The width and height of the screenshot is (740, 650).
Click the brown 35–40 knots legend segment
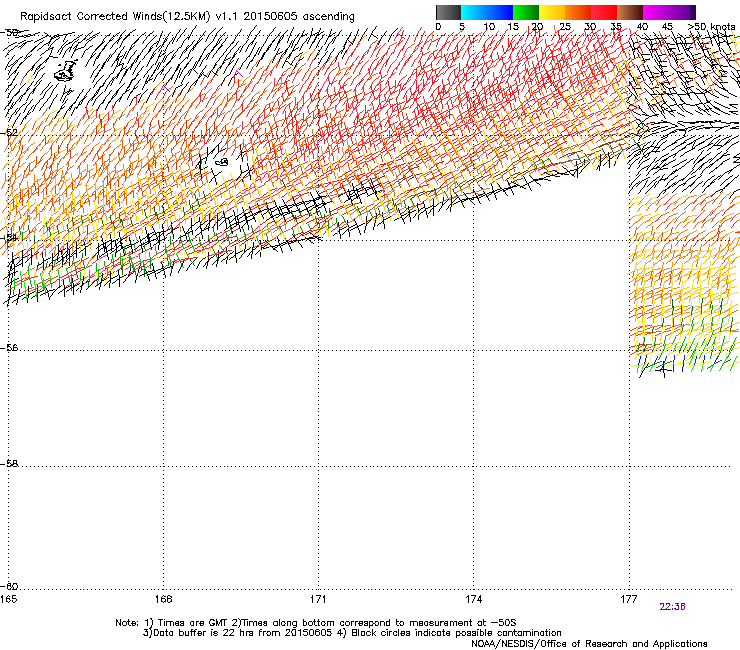(630, 12)
